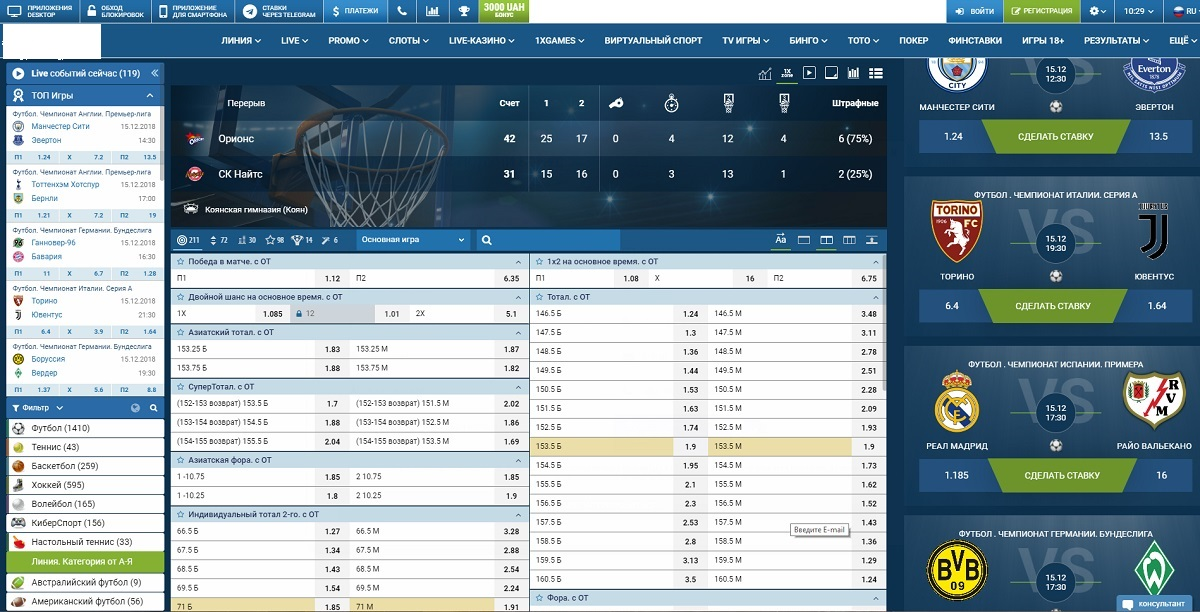Switch markets to two-column layout
Screen dimensions: 1200x612
827,240
